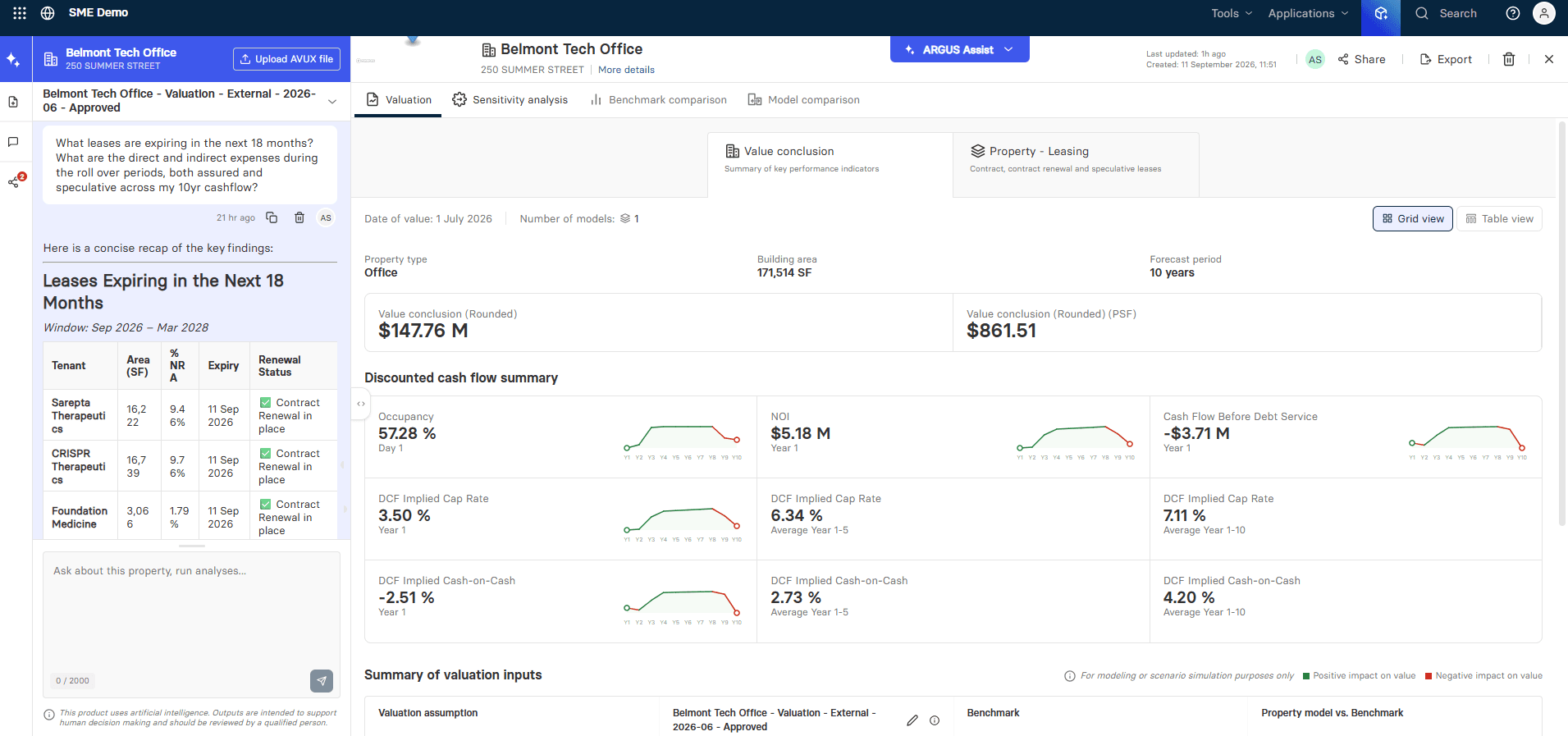The height and width of the screenshot is (736, 1568).
Task: Open the AI assistant sparkle icon in sidebar
Action: [13, 59]
